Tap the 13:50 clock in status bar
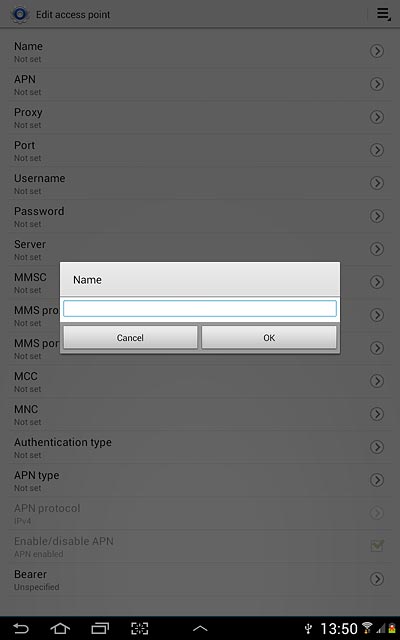This screenshot has width=400, height=640. pos(339,629)
